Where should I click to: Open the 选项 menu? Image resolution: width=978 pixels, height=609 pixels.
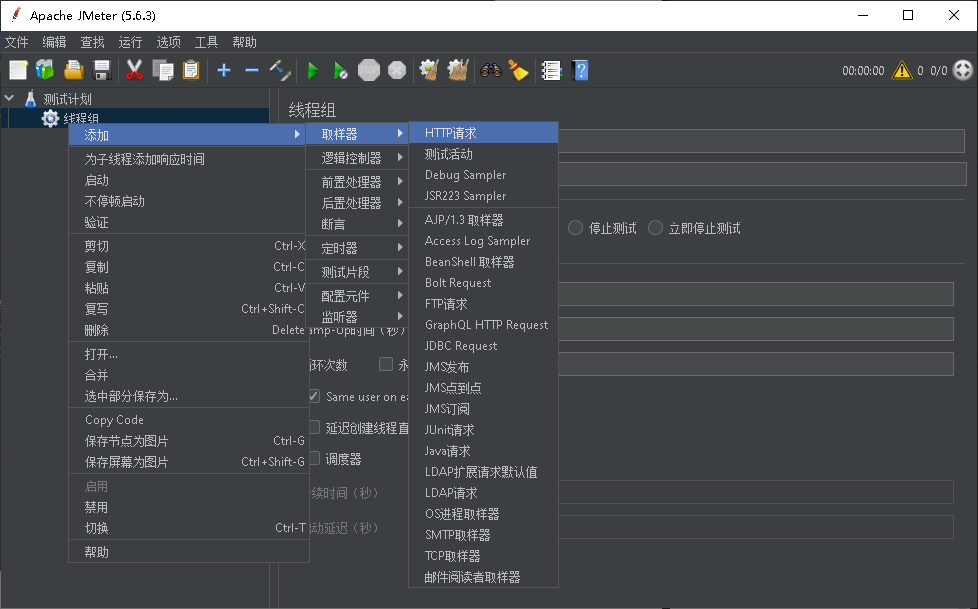pos(168,42)
